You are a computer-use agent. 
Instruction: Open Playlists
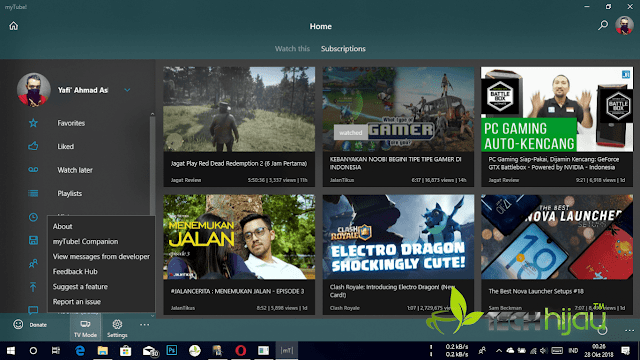(69, 193)
